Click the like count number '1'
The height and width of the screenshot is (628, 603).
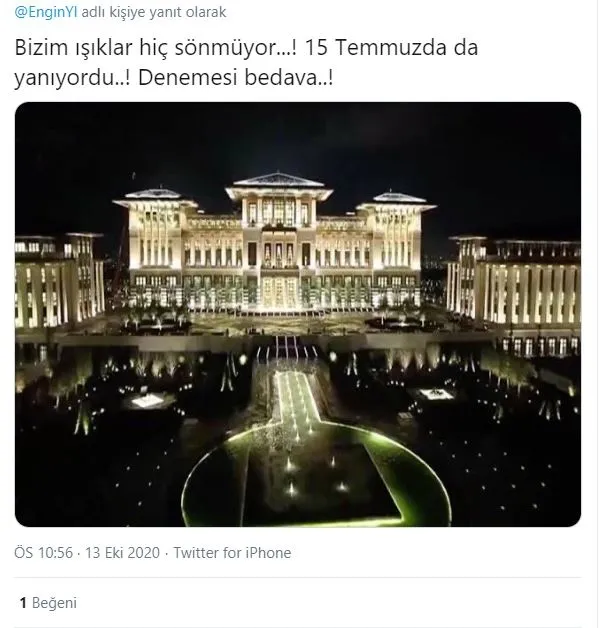23,603
